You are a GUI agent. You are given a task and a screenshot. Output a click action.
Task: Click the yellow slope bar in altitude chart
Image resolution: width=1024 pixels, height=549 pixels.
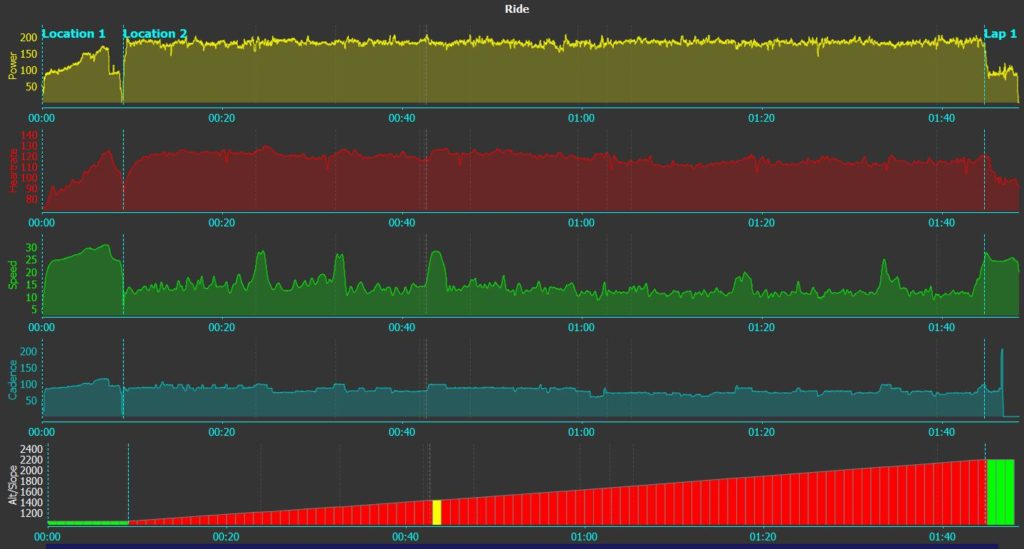436,512
